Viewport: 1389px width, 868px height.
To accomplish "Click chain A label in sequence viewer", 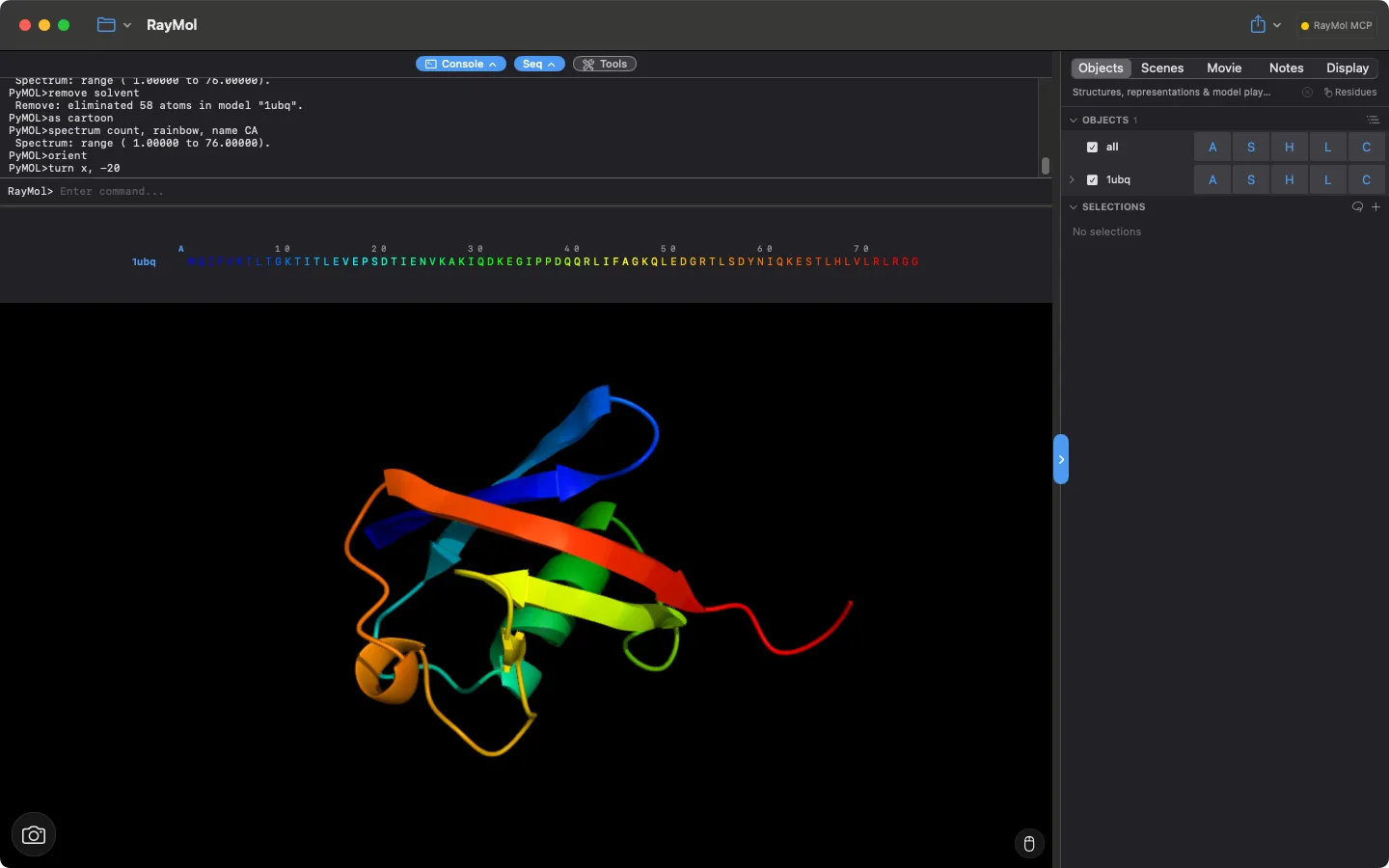I will coord(180,249).
